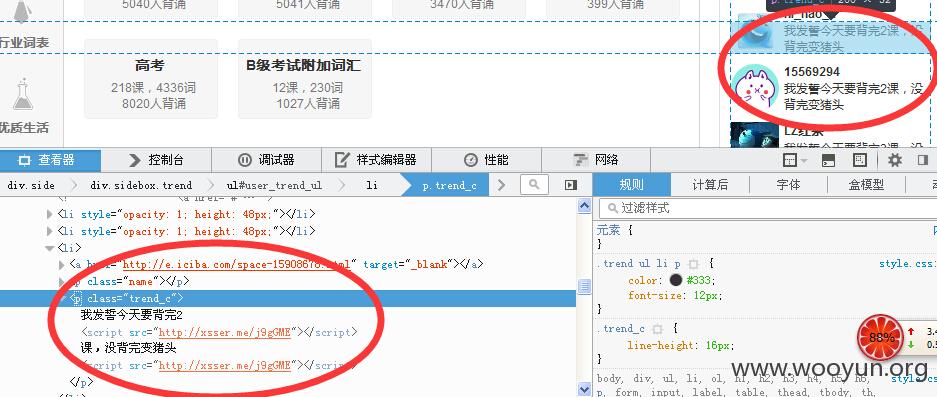Select the 盒模型 box model tab

[866, 185]
